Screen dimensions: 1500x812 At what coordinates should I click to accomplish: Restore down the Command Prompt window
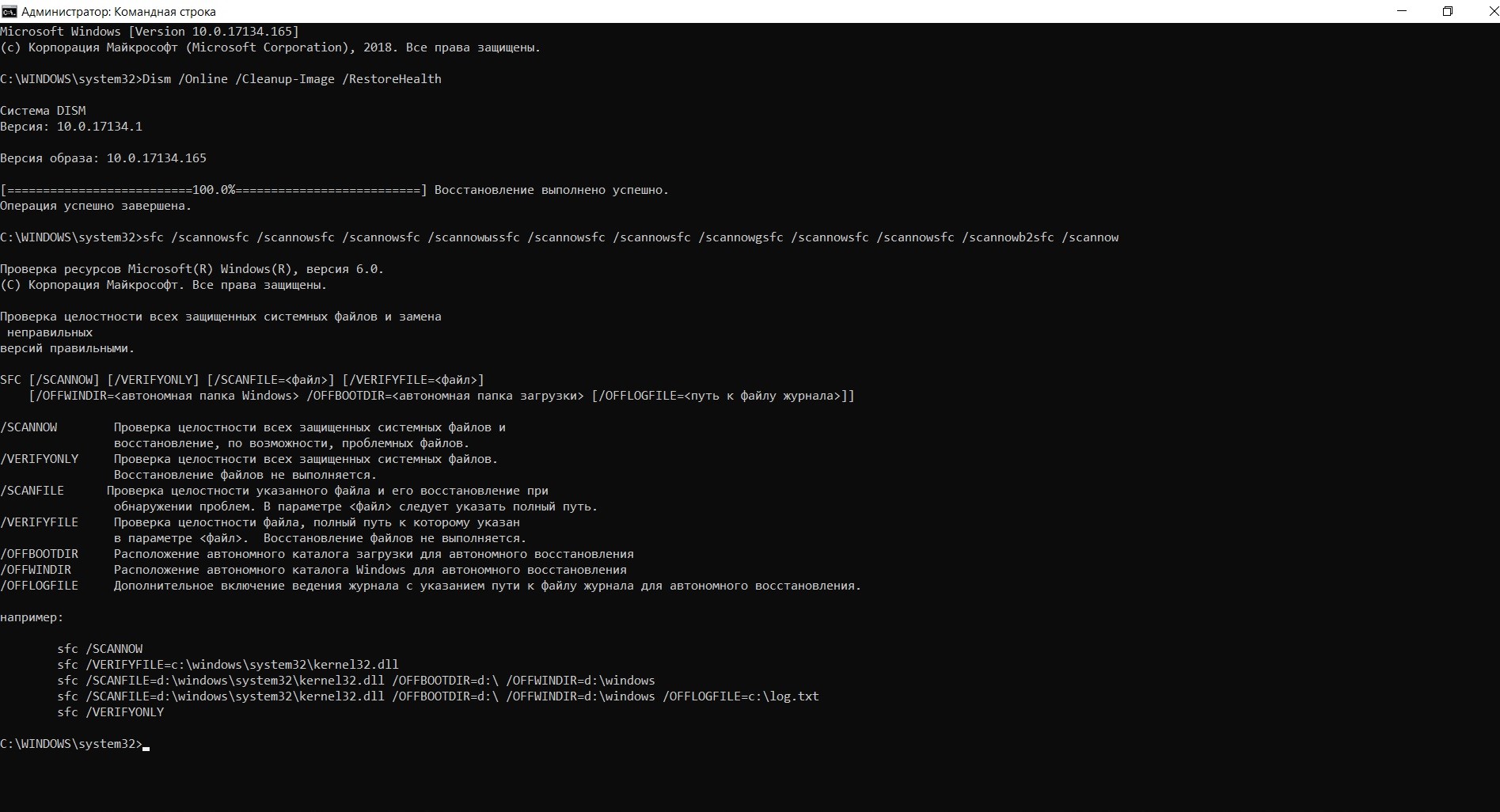point(1448,11)
